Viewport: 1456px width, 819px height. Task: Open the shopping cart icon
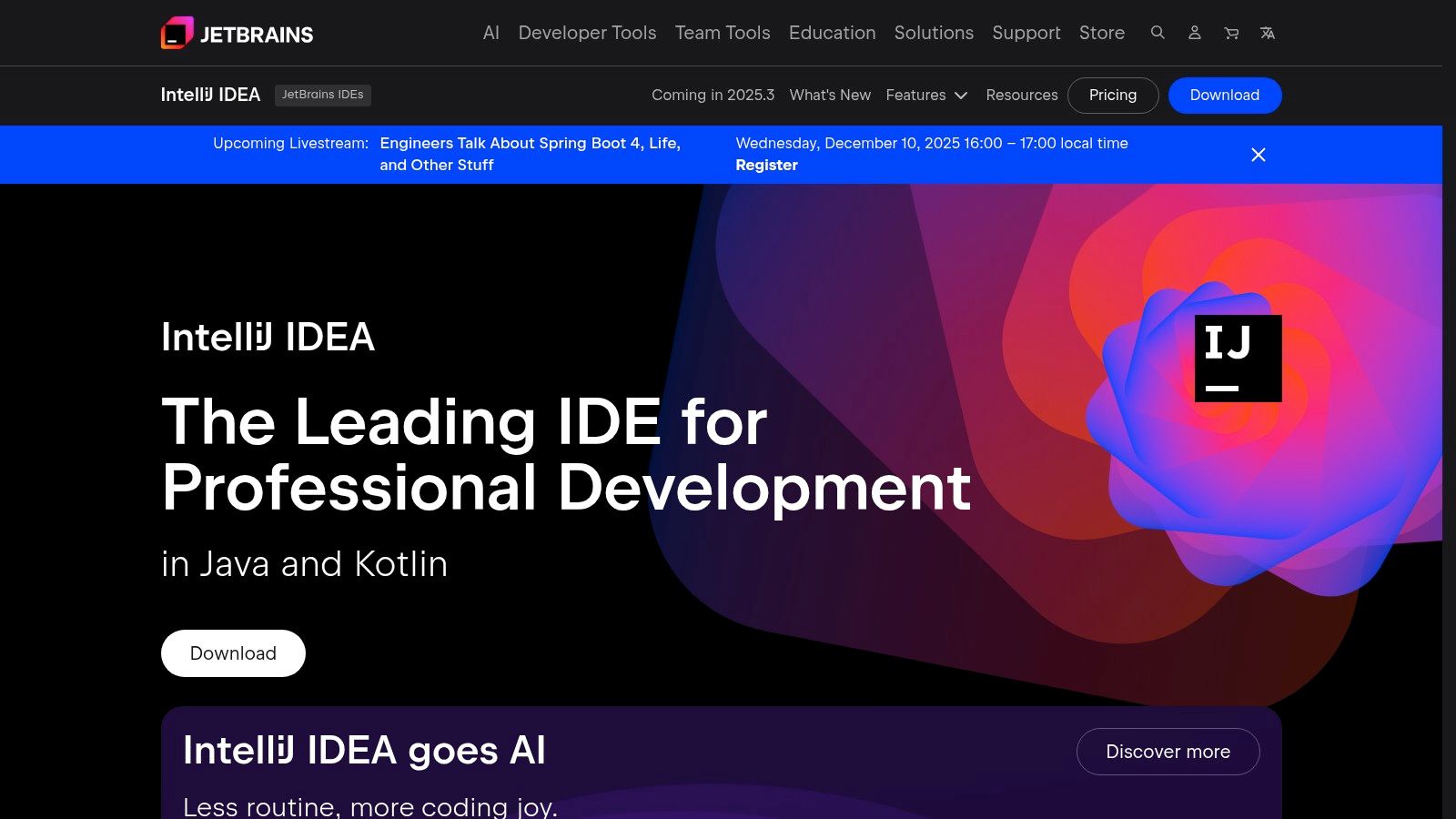[1230, 33]
